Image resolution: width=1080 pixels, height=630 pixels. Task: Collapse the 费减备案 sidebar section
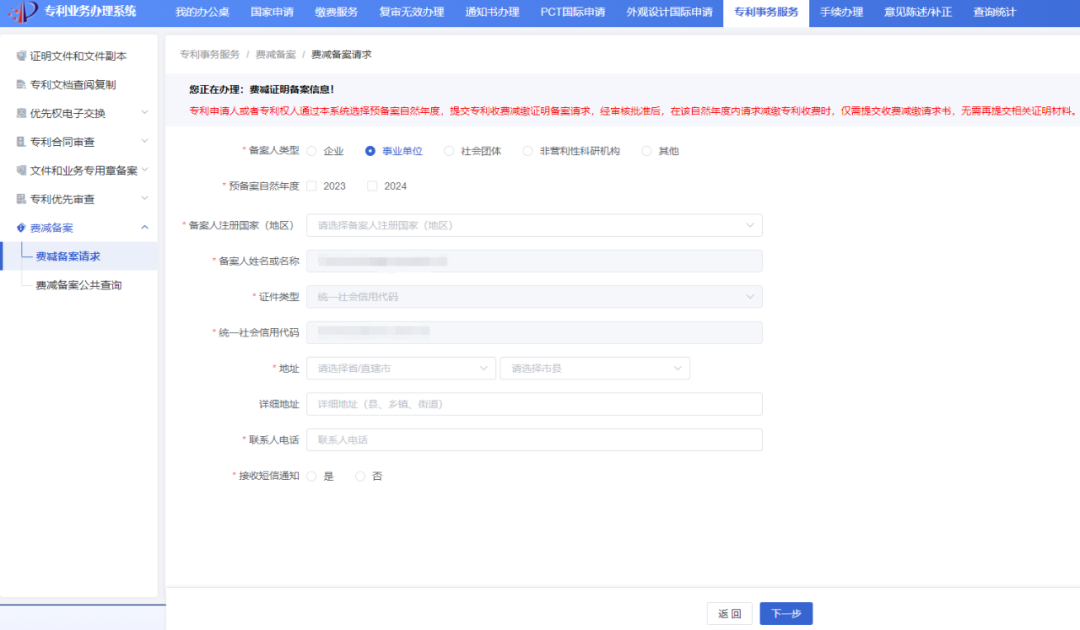pos(143,227)
